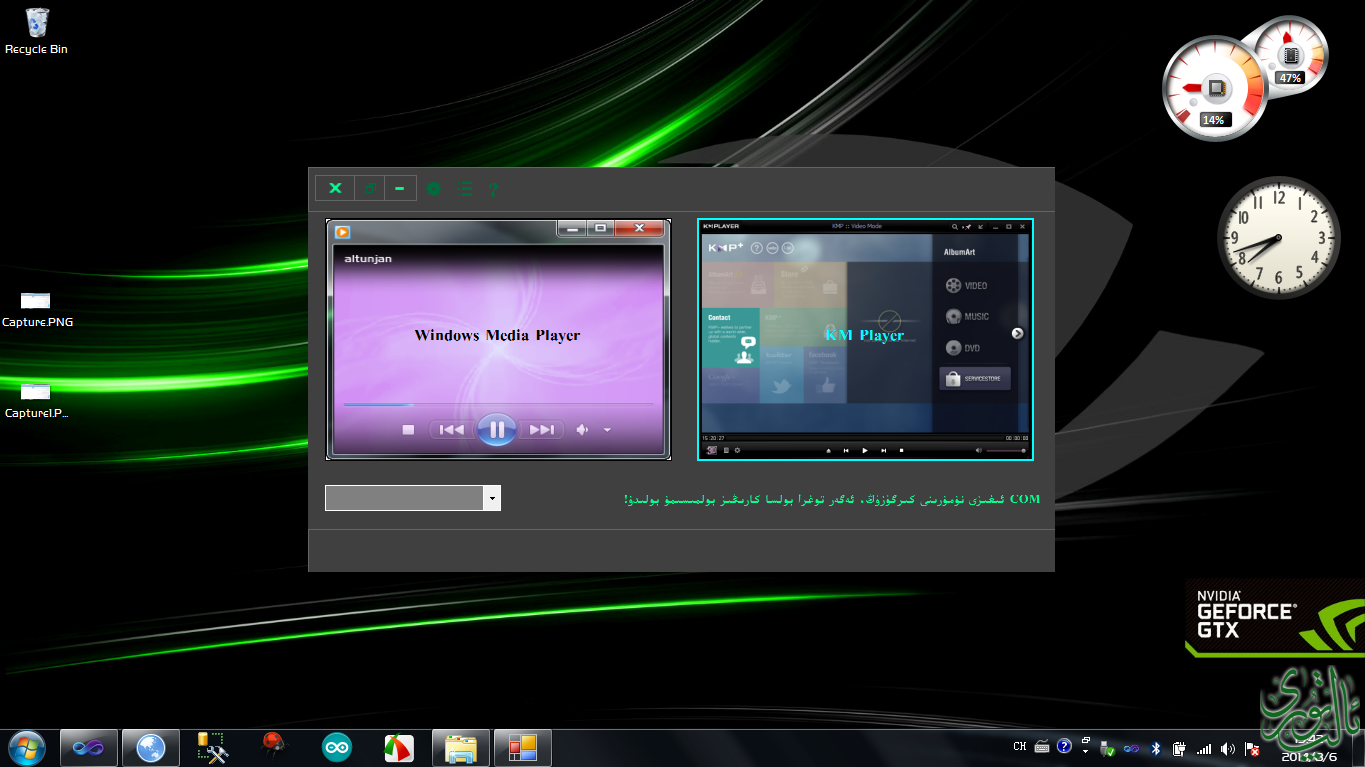Viewport: 1365px width, 767px height.
Task: Open the globe browser taskbar icon
Action: tap(151, 747)
